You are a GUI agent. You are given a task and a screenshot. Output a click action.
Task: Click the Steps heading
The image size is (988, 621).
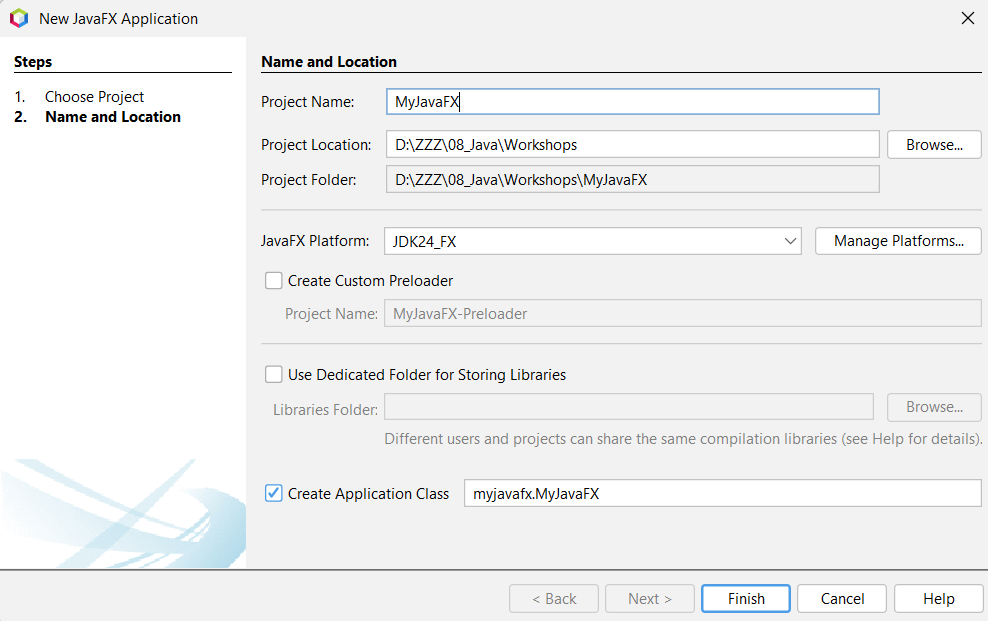(33, 62)
